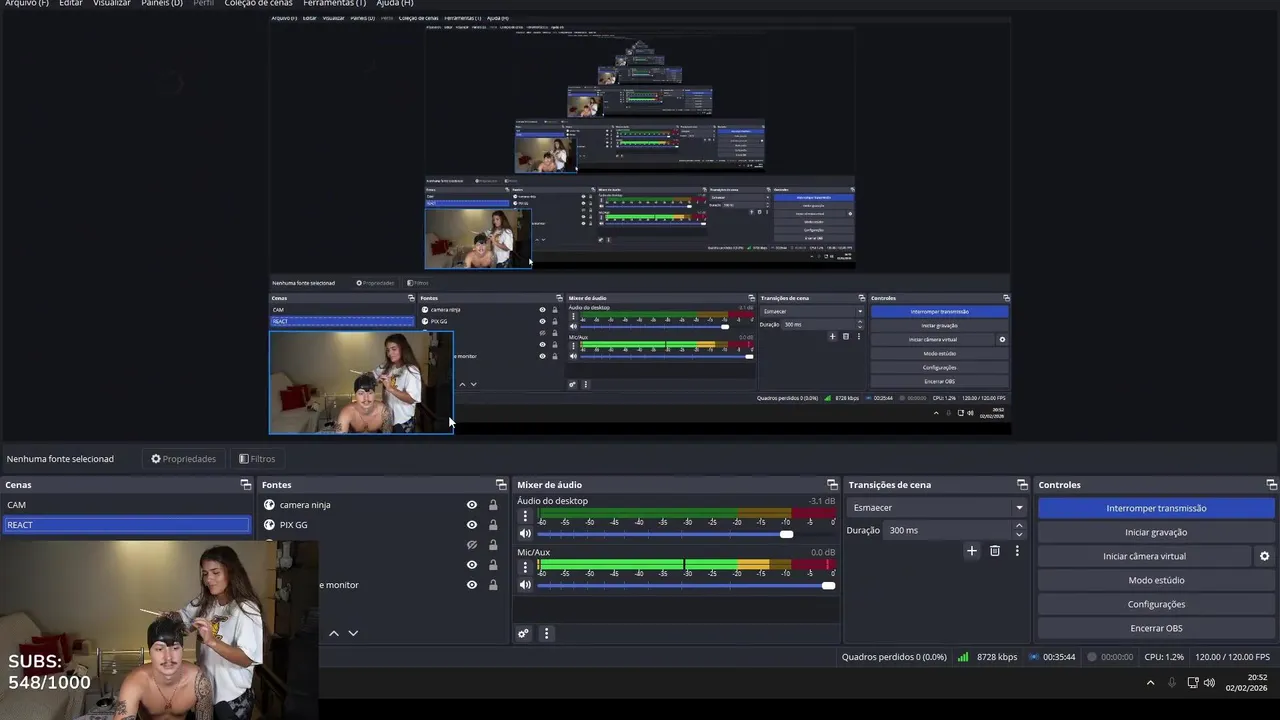1280x720 pixels.
Task: Undock the Mixer de áudio panel float icon
Action: point(832,485)
